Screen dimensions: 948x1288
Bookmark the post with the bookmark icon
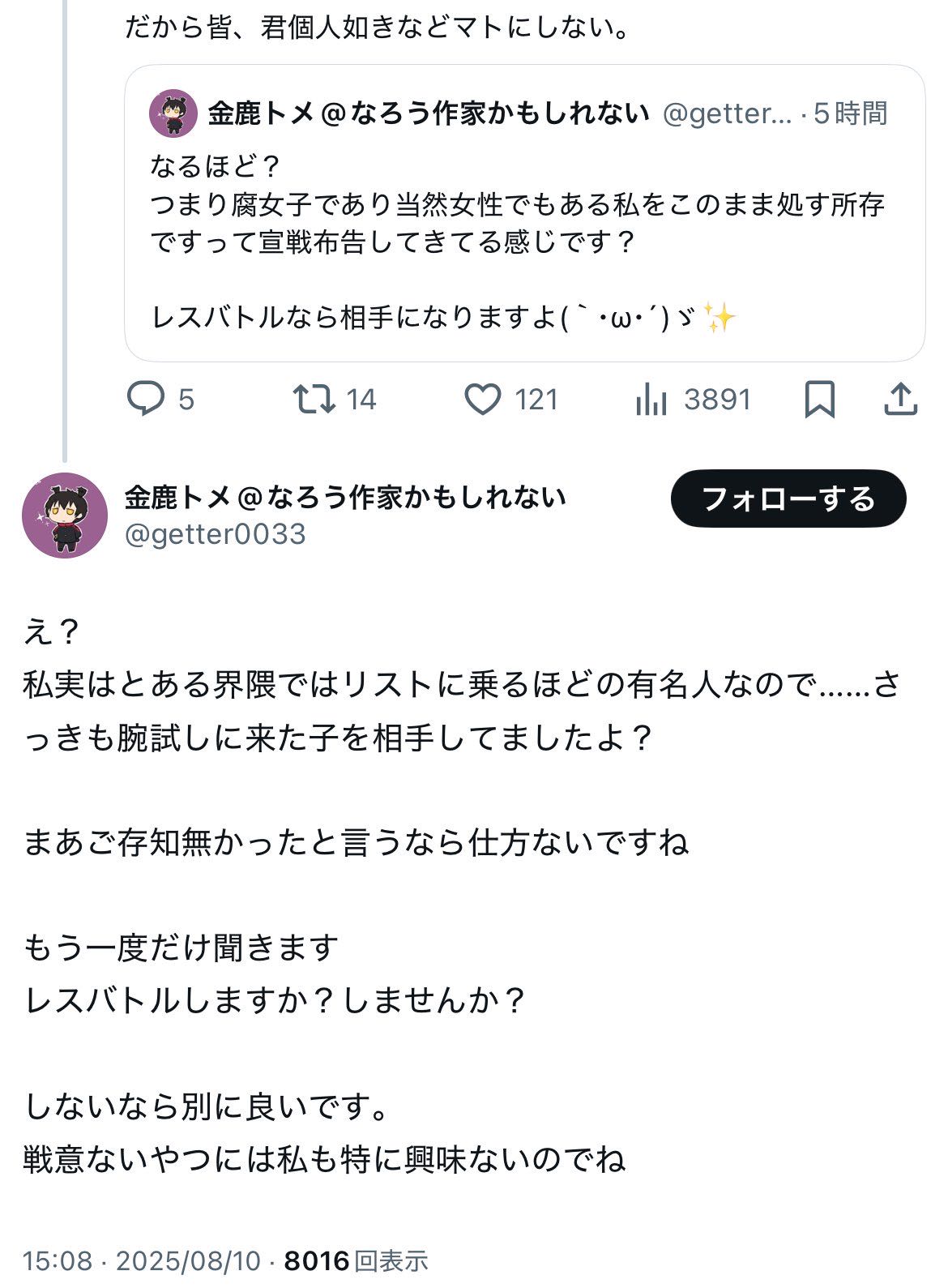tap(819, 400)
